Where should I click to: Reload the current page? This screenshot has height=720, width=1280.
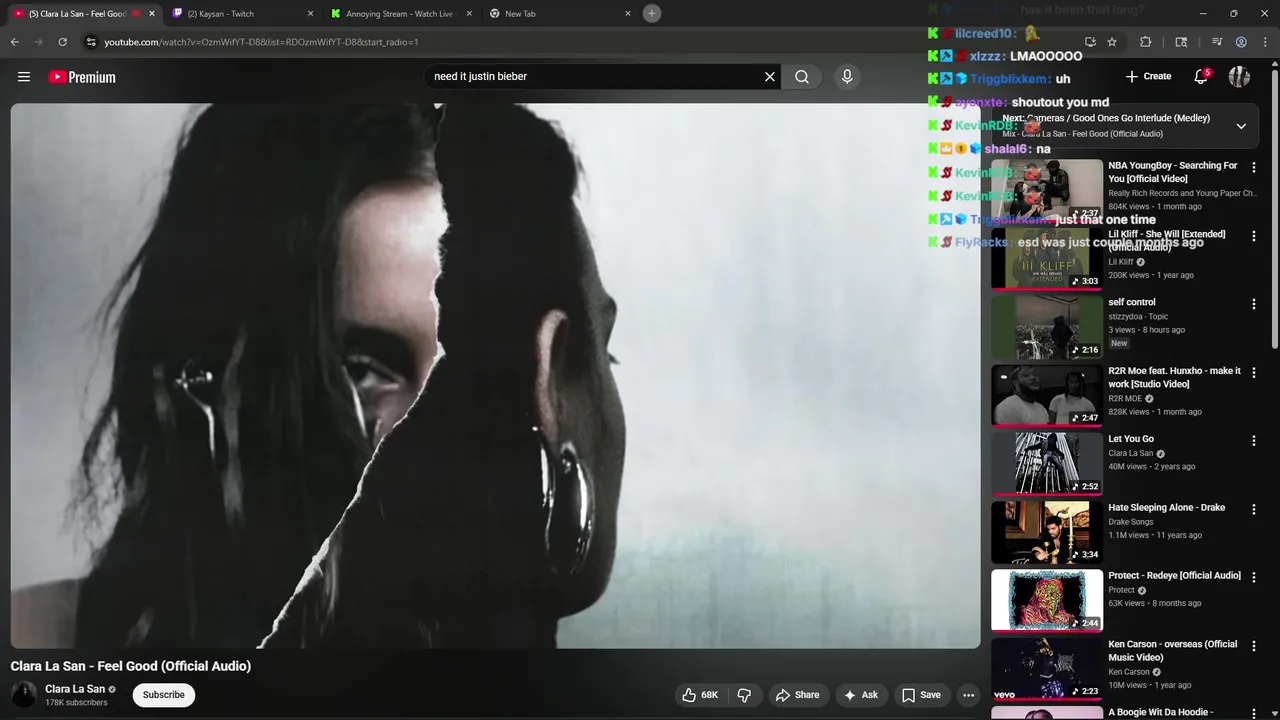[62, 42]
